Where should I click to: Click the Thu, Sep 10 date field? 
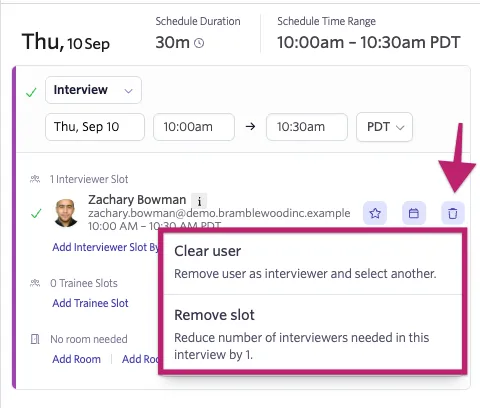point(95,127)
